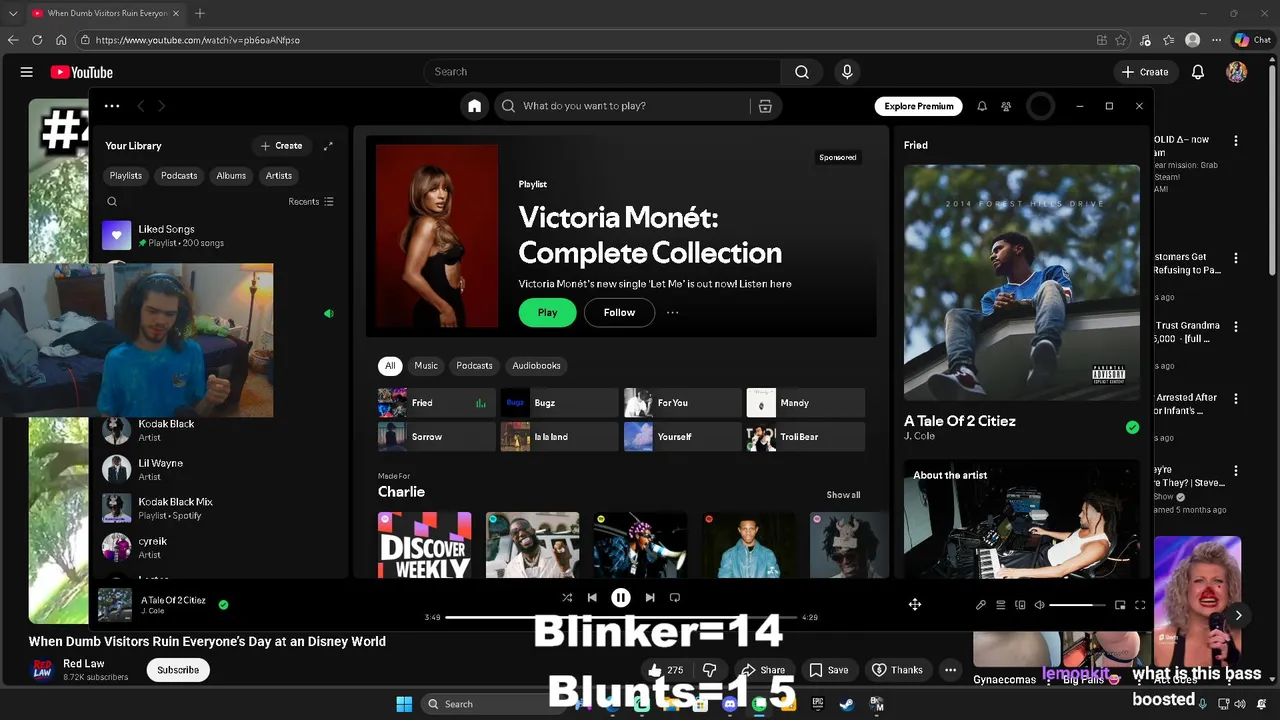Click in YouTube search field

click(603, 72)
